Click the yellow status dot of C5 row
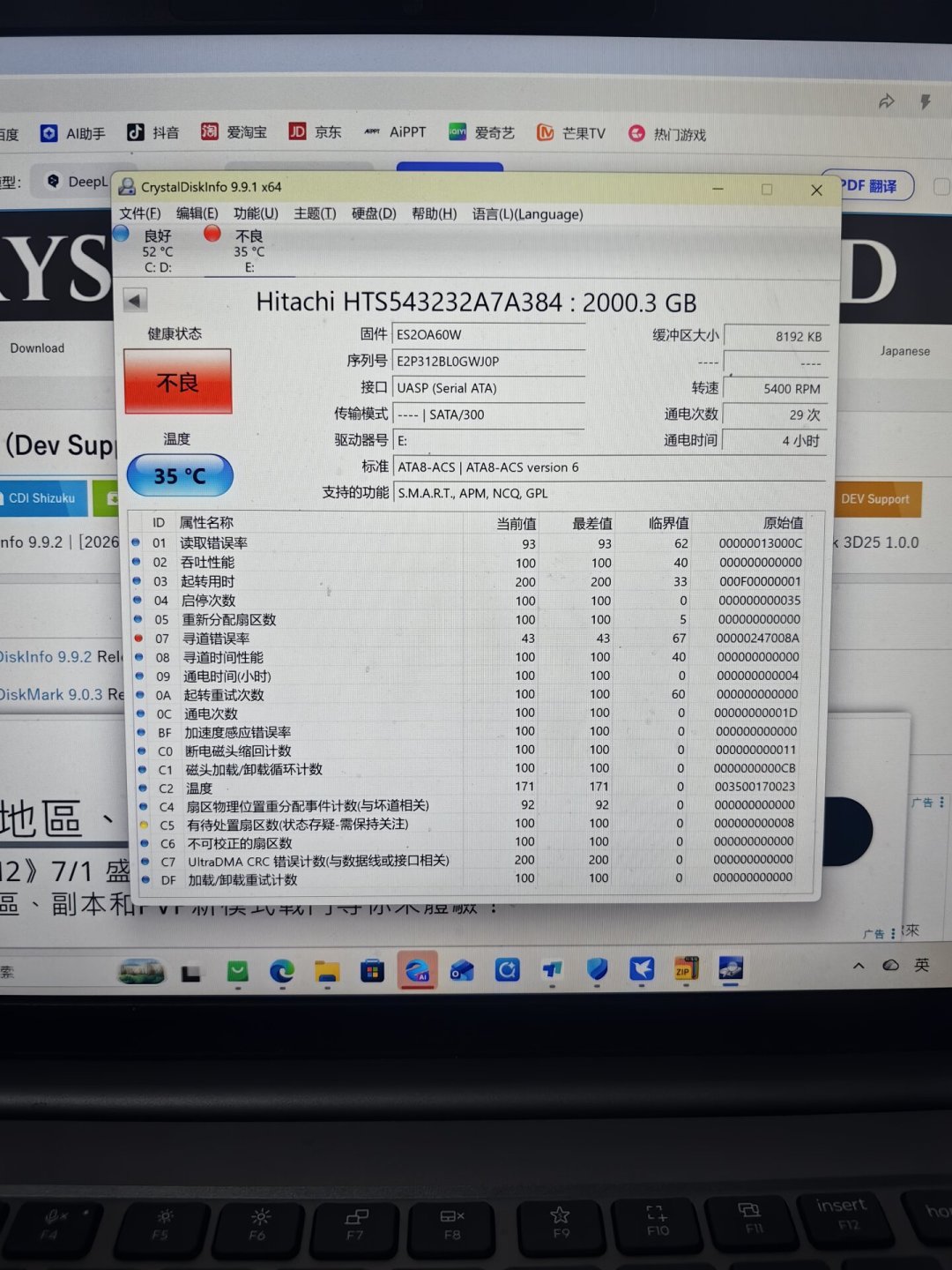 pos(144,825)
